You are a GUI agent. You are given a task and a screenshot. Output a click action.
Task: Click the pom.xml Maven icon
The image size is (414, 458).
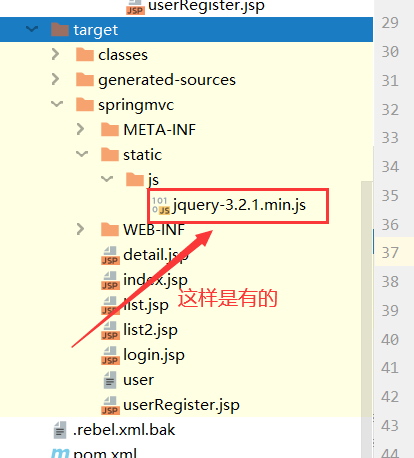60,453
